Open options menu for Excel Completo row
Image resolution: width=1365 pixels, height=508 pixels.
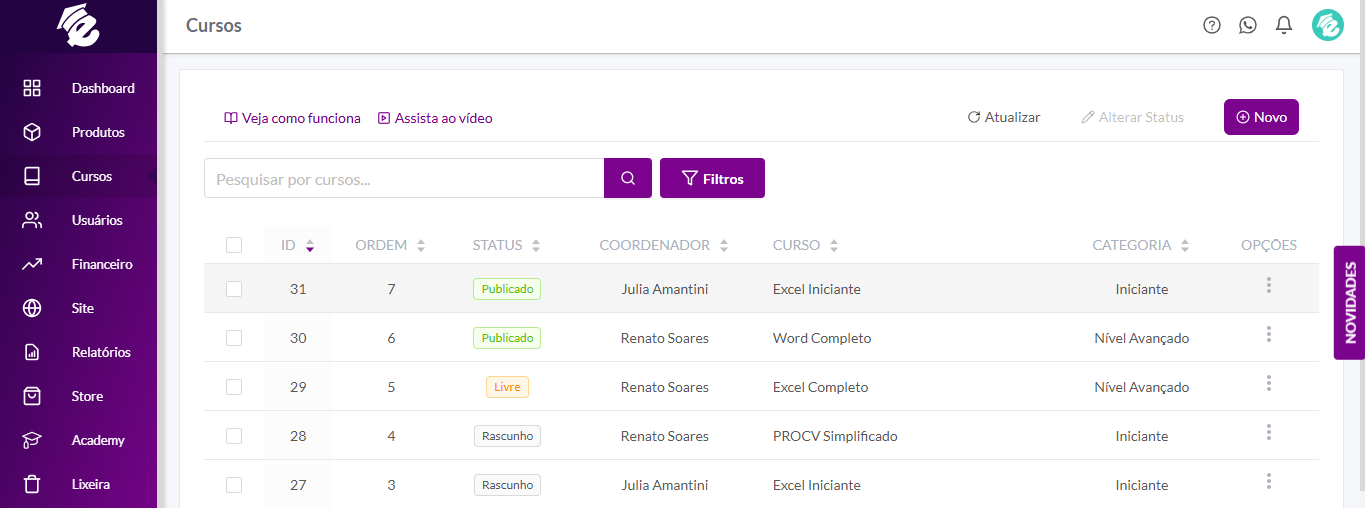point(1269,383)
